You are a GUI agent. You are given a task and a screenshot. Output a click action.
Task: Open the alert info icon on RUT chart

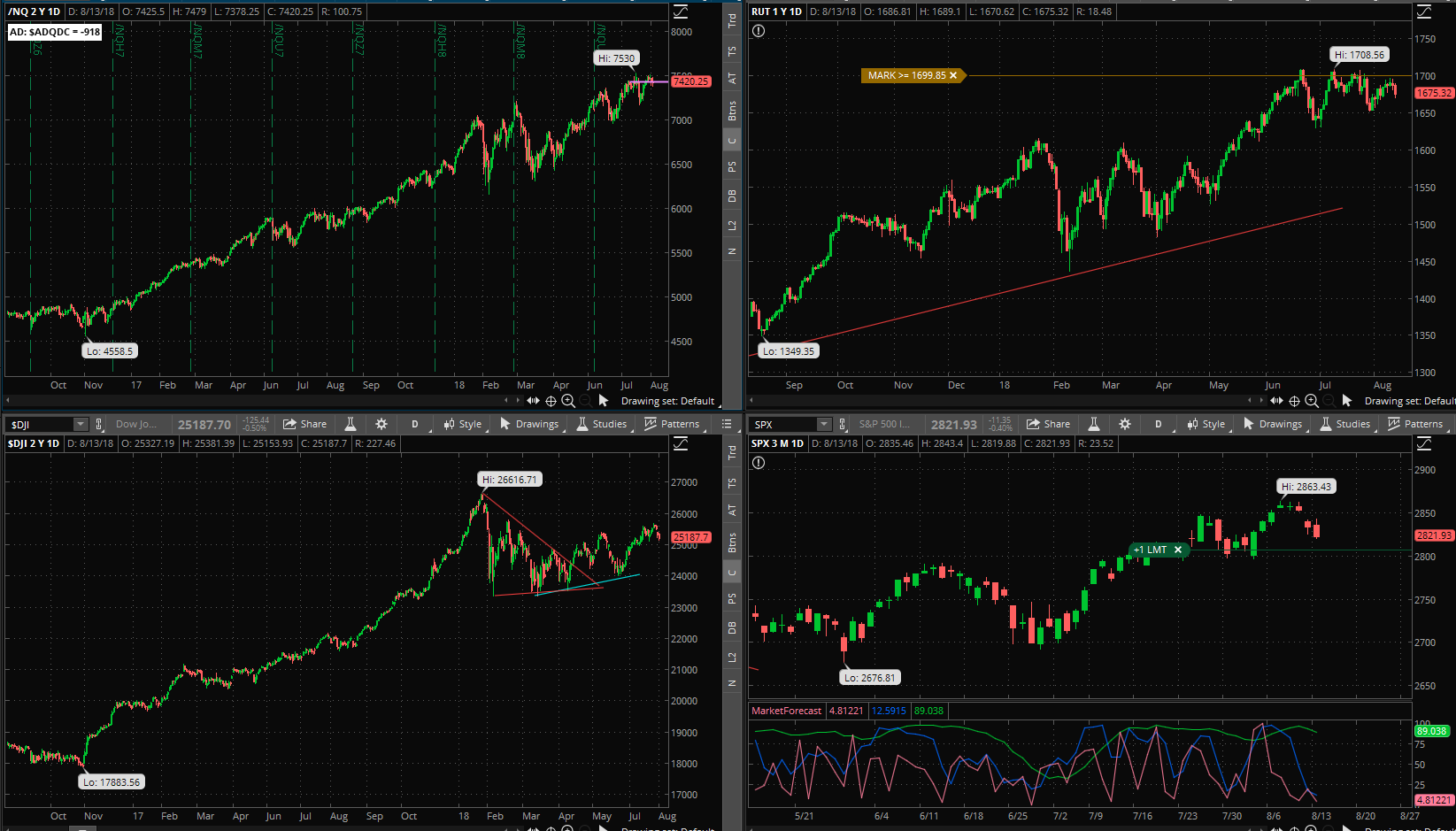click(759, 31)
